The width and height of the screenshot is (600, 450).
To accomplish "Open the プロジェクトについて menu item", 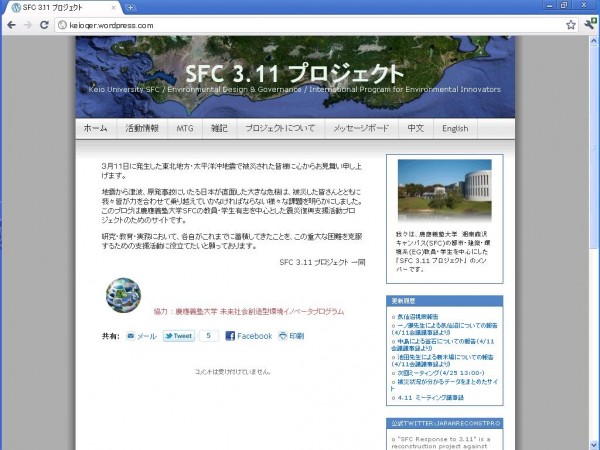I will (x=280, y=128).
